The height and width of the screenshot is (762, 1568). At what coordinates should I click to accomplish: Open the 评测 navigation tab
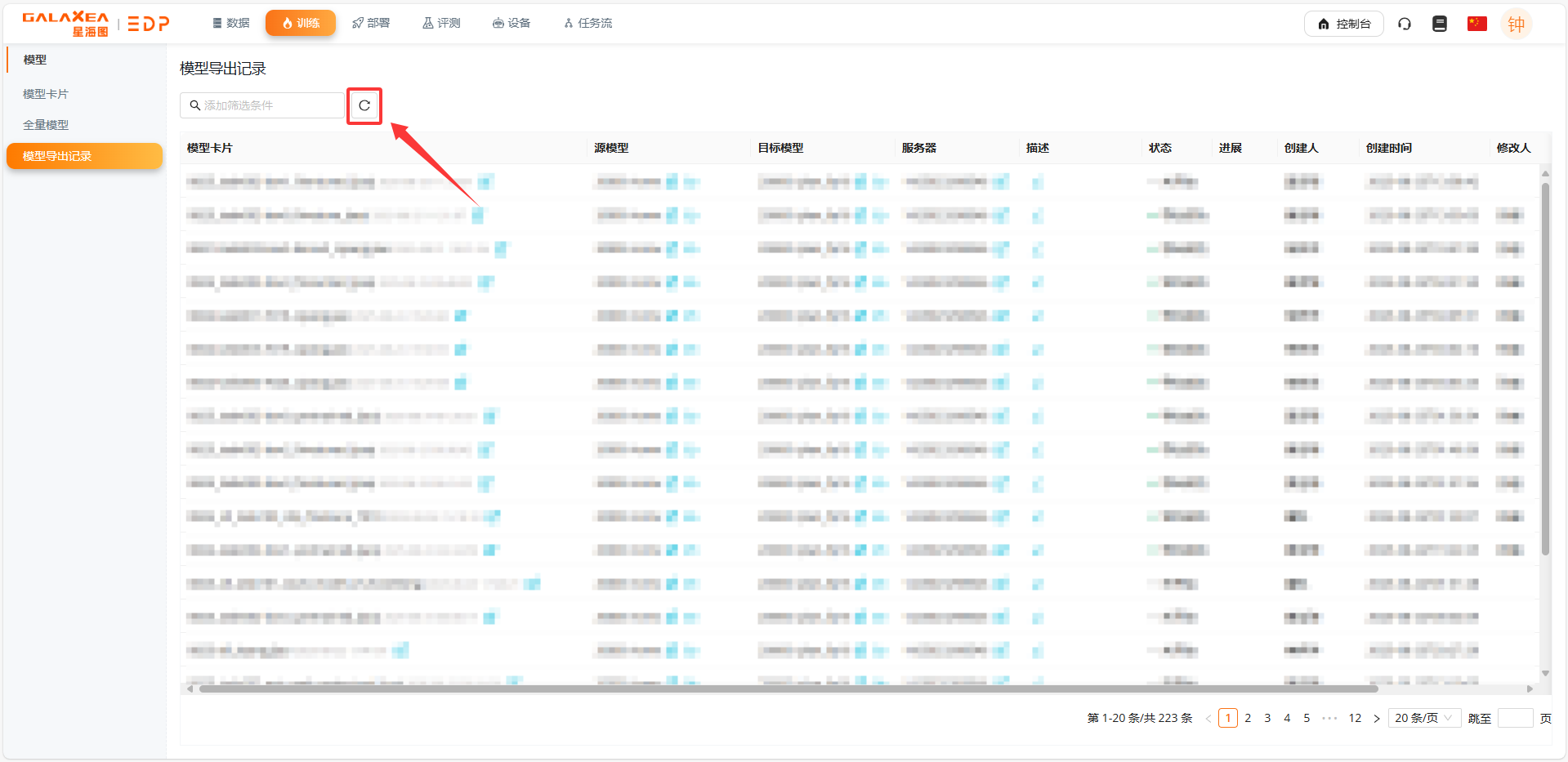click(x=441, y=23)
